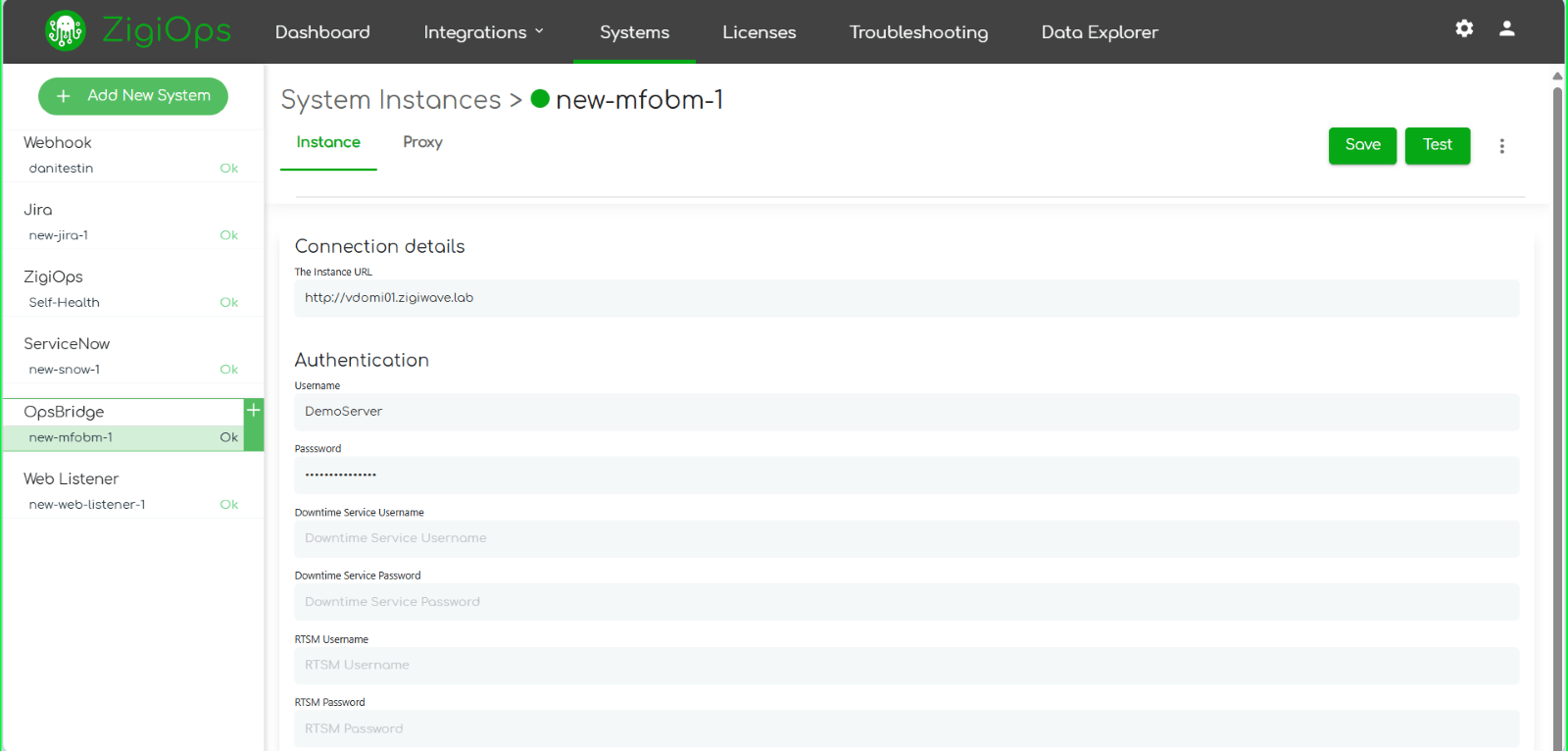Expand the Integrations dropdown menu

pos(483,32)
